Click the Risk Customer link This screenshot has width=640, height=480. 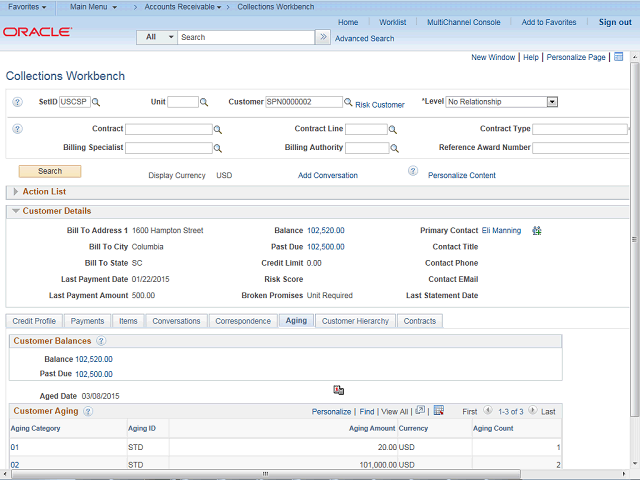coord(379,104)
